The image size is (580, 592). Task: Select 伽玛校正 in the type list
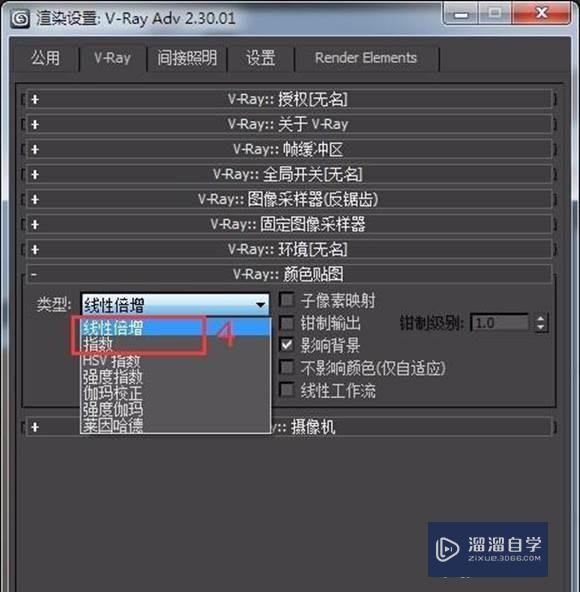(175, 393)
